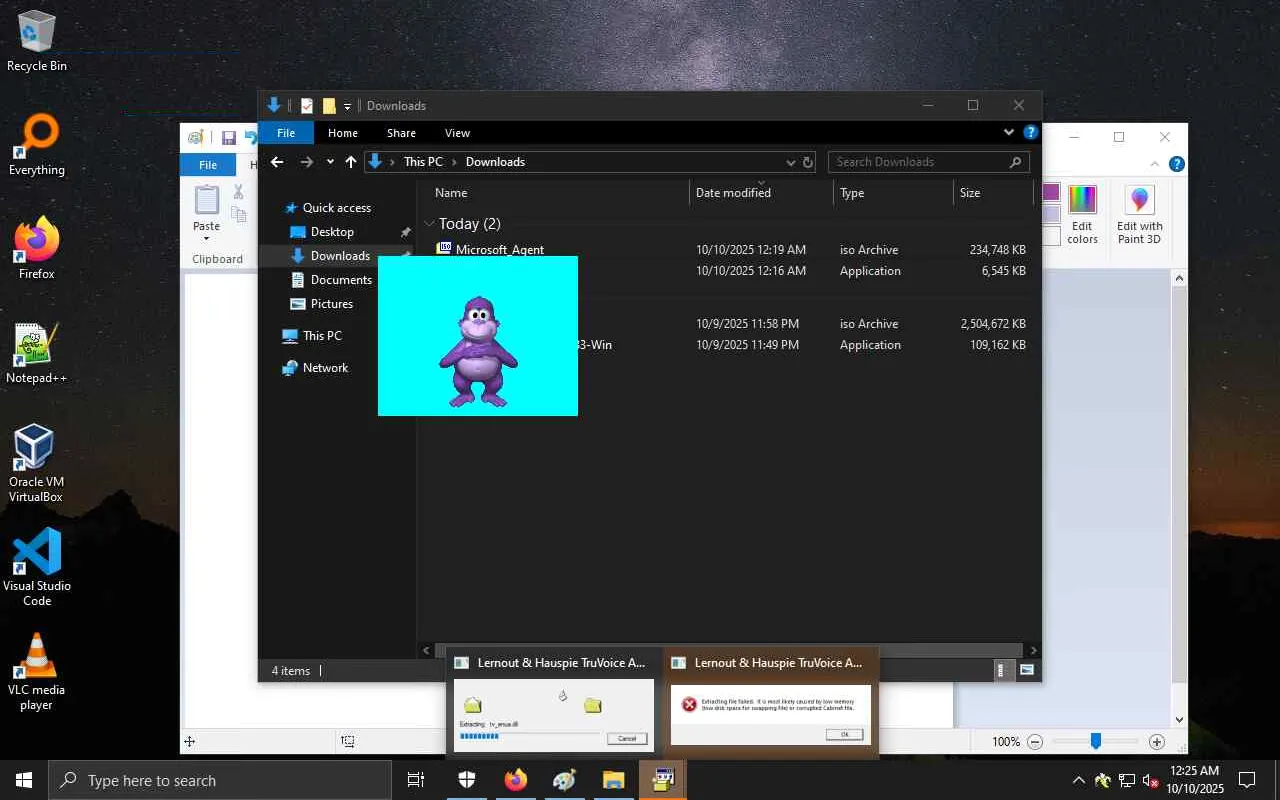Viewport: 1280px width, 800px height.
Task: Open the Share ribbon tab in Explorer
Action: click(401, 133)
